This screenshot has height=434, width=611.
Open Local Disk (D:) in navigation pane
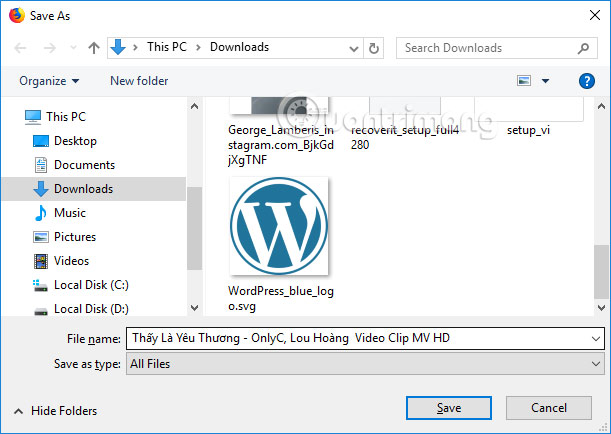point(91,309)
